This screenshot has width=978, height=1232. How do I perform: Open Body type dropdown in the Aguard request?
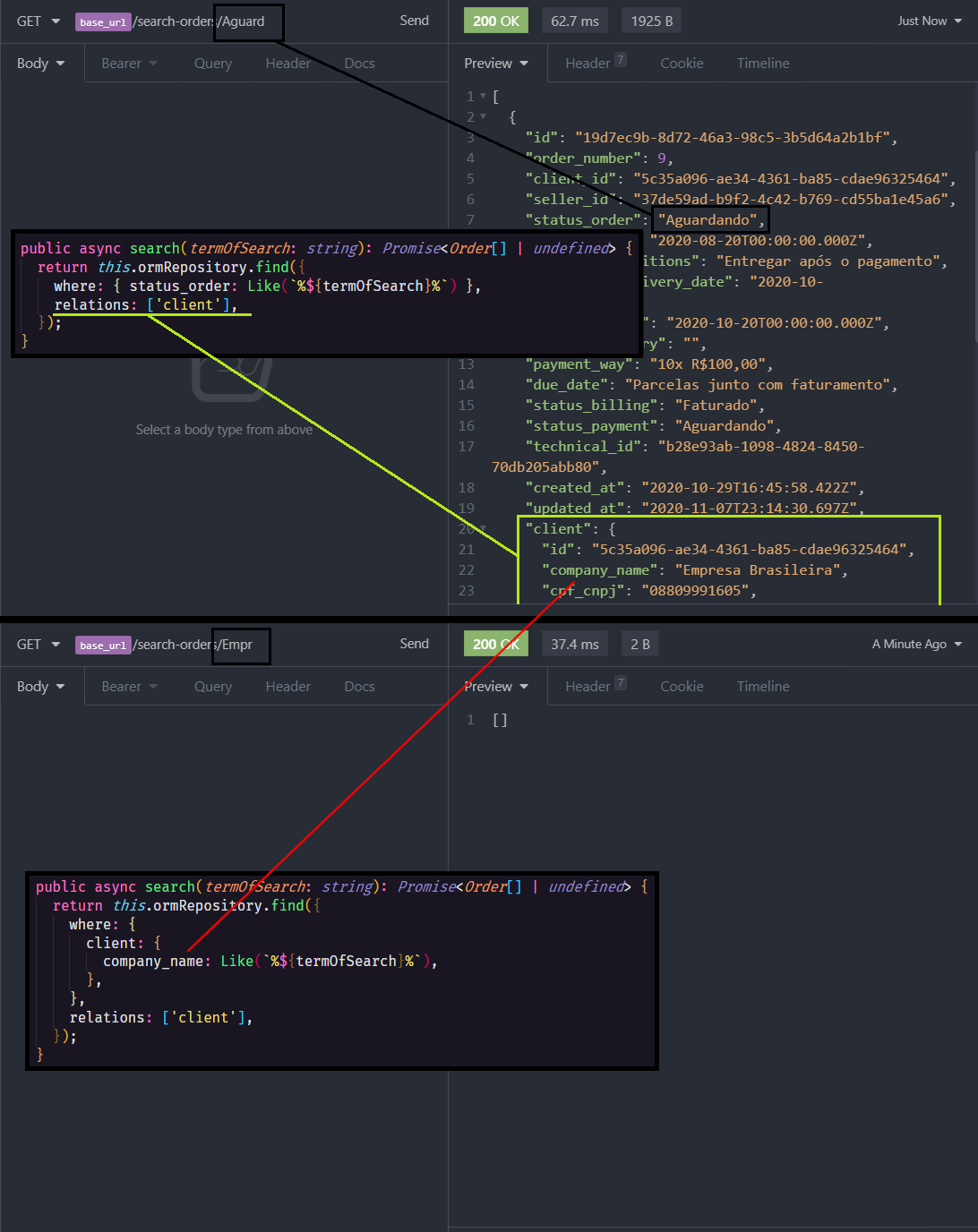coord(41,64)
